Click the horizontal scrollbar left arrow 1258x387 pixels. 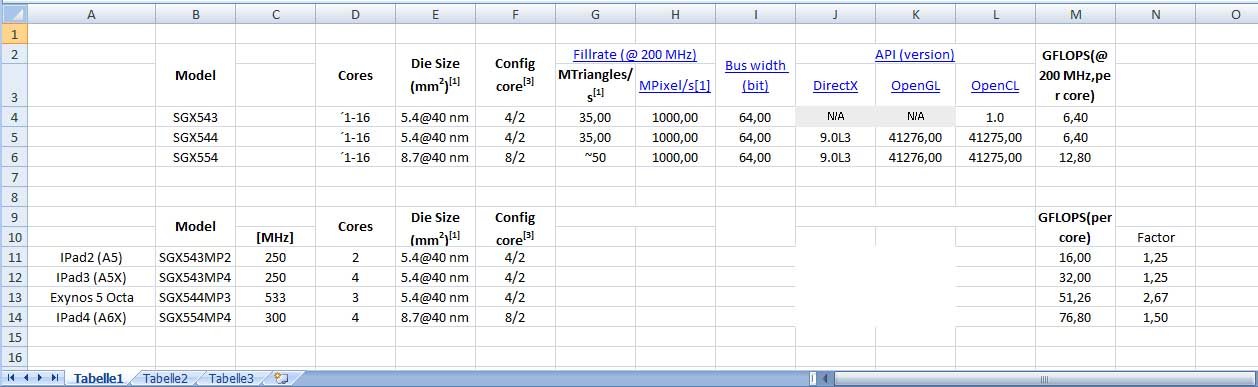coord(826,379)
